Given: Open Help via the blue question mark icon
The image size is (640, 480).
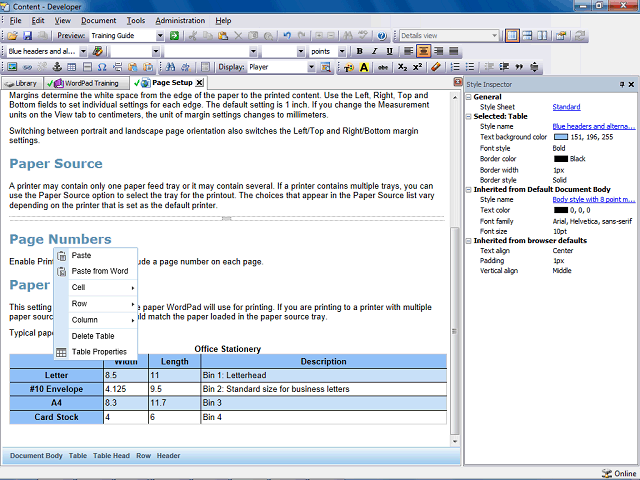Looking at the screenshot, I should pyautogui.click(x=382, y=36).
